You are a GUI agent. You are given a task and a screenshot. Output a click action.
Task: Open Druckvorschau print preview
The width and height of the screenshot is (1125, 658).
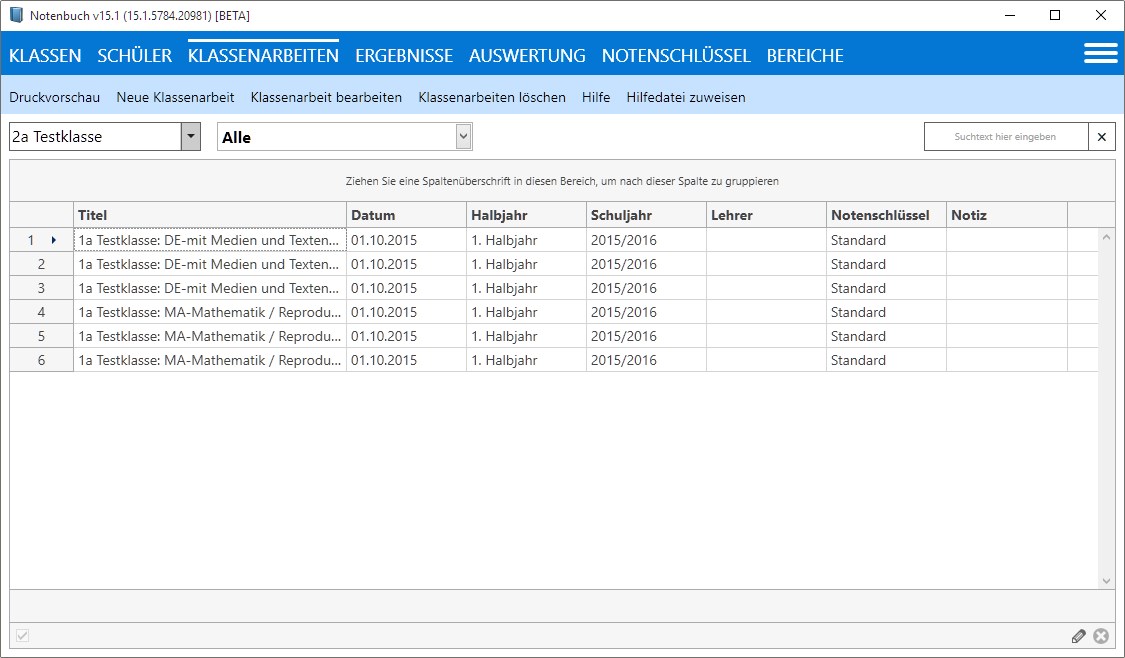click(x=55, y=97)
